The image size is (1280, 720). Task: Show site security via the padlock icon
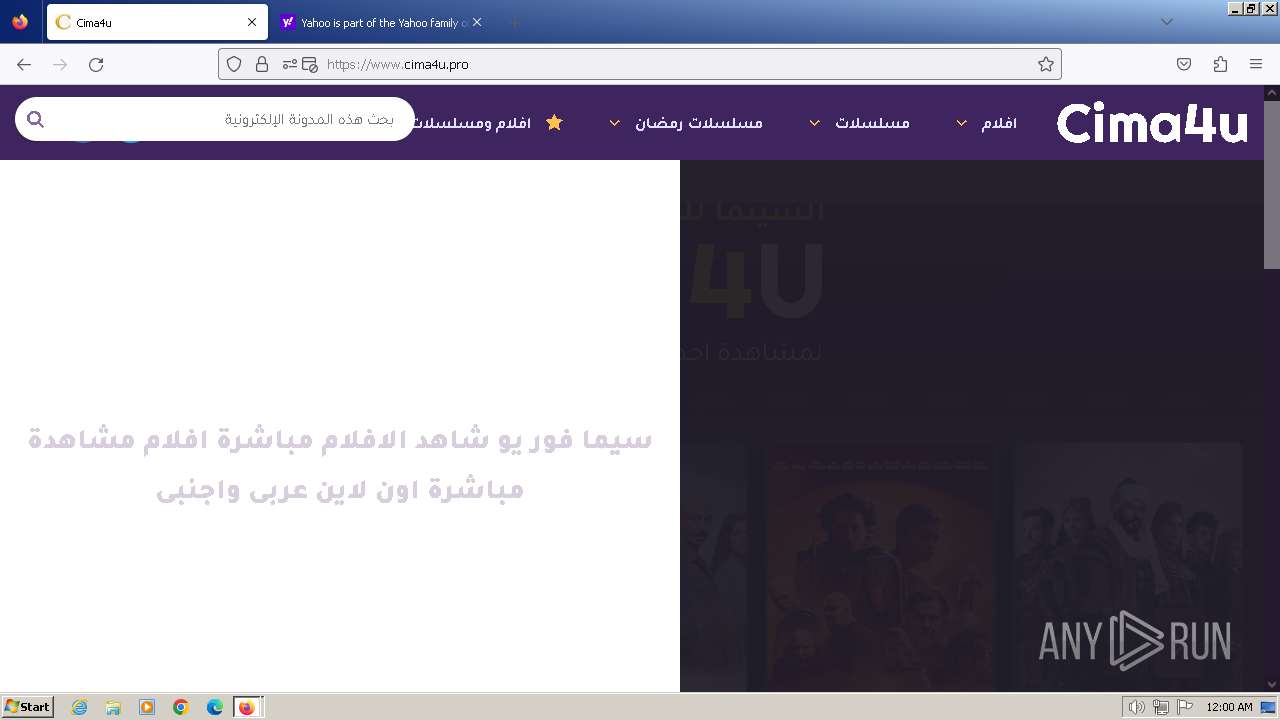(x=262, y=64)
